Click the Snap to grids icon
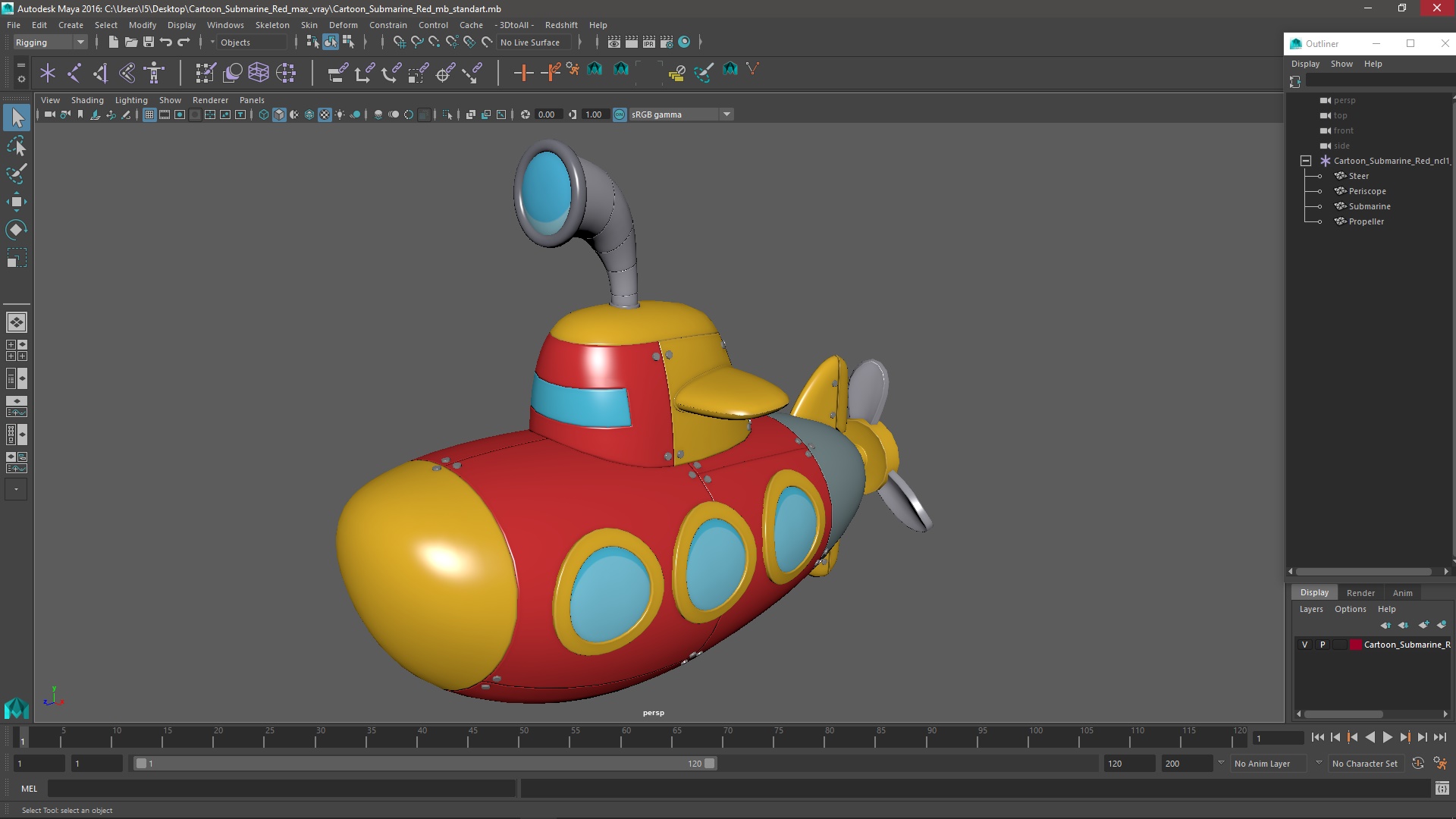Image resolution: width=1456 pixels, height=819 pixels. (x=400, y=42)
